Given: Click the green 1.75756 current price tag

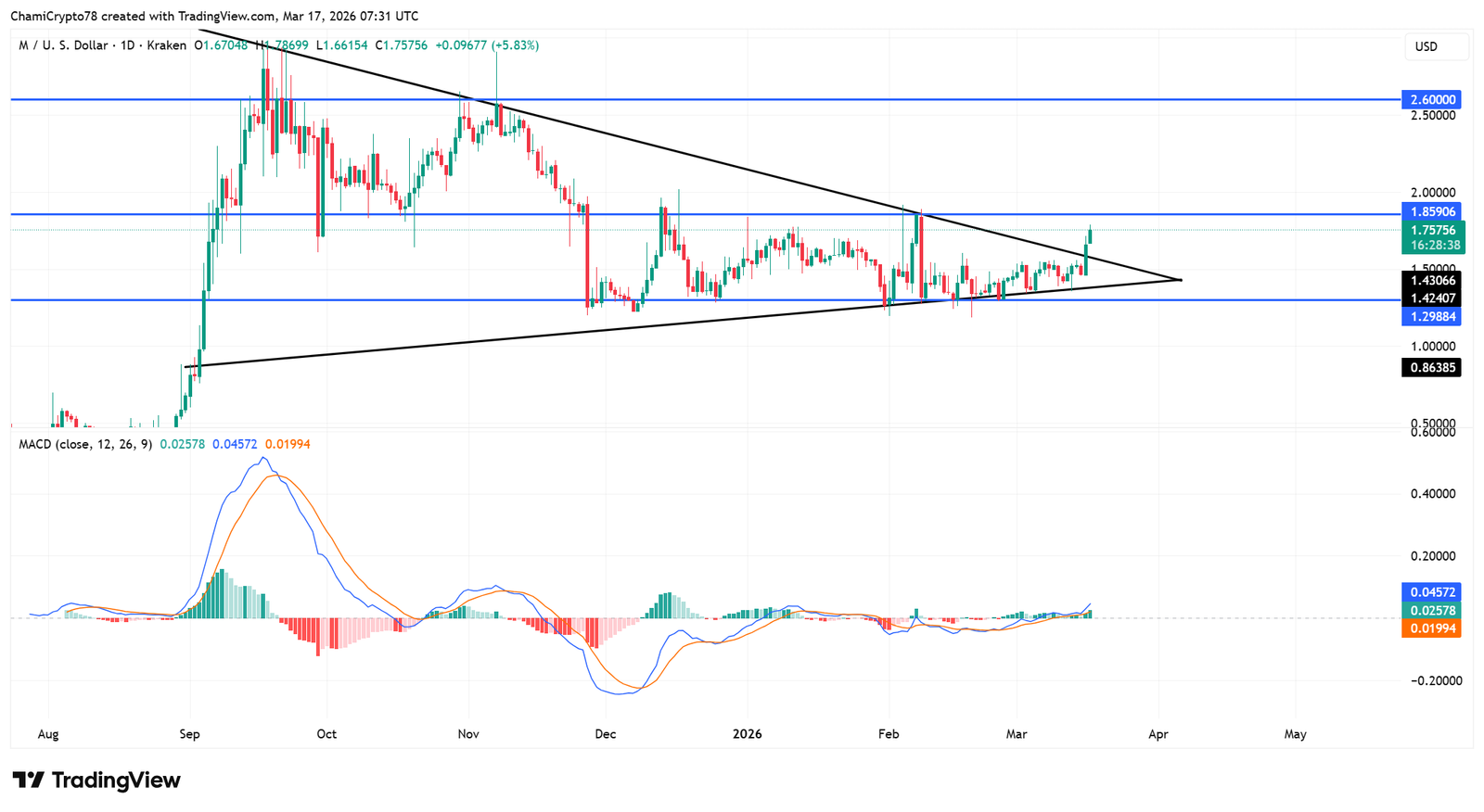Looking at the screenshot, I should click(1433, 230).
